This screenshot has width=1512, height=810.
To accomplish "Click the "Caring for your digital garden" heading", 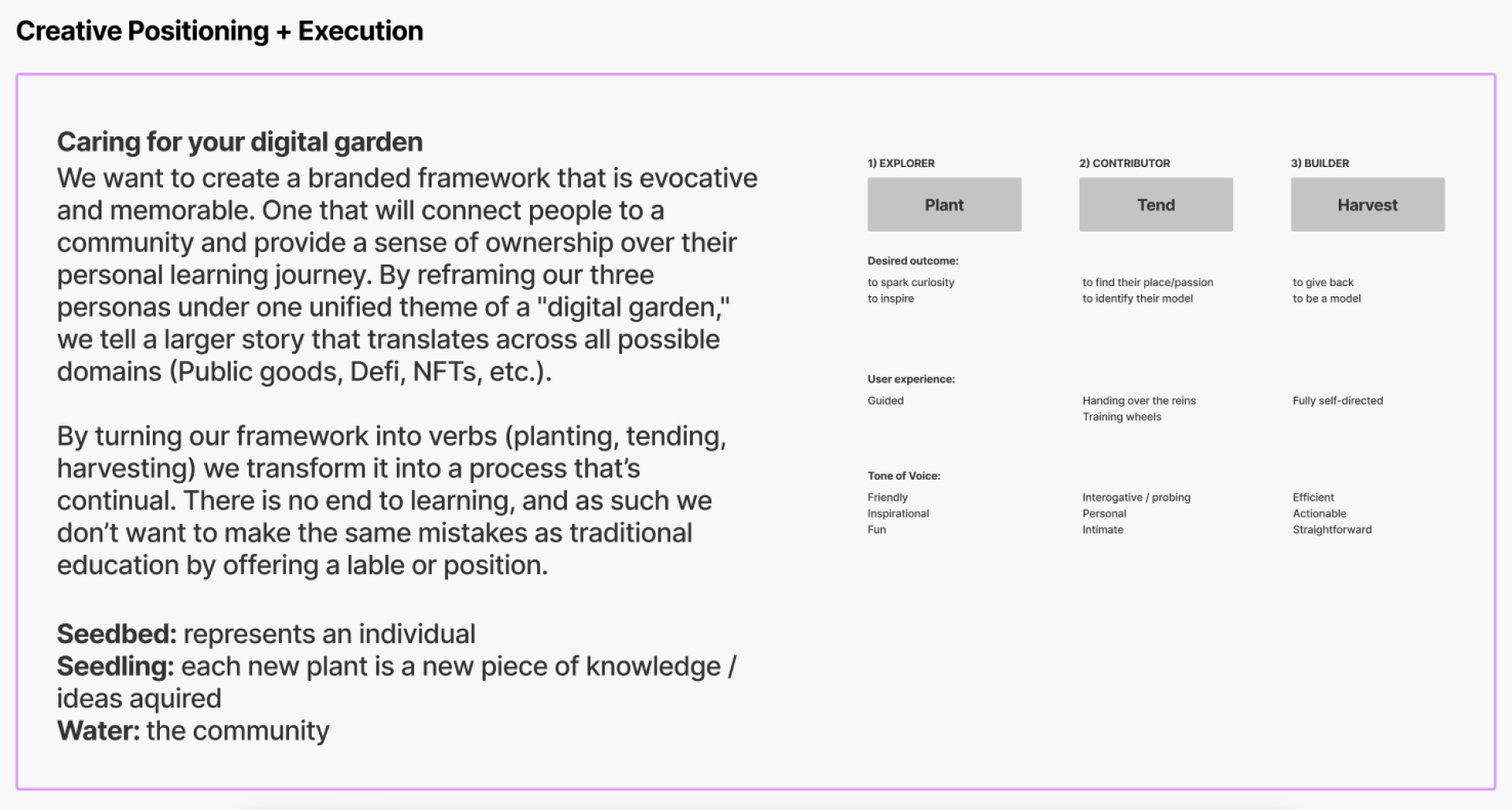I will coord(239,142).
